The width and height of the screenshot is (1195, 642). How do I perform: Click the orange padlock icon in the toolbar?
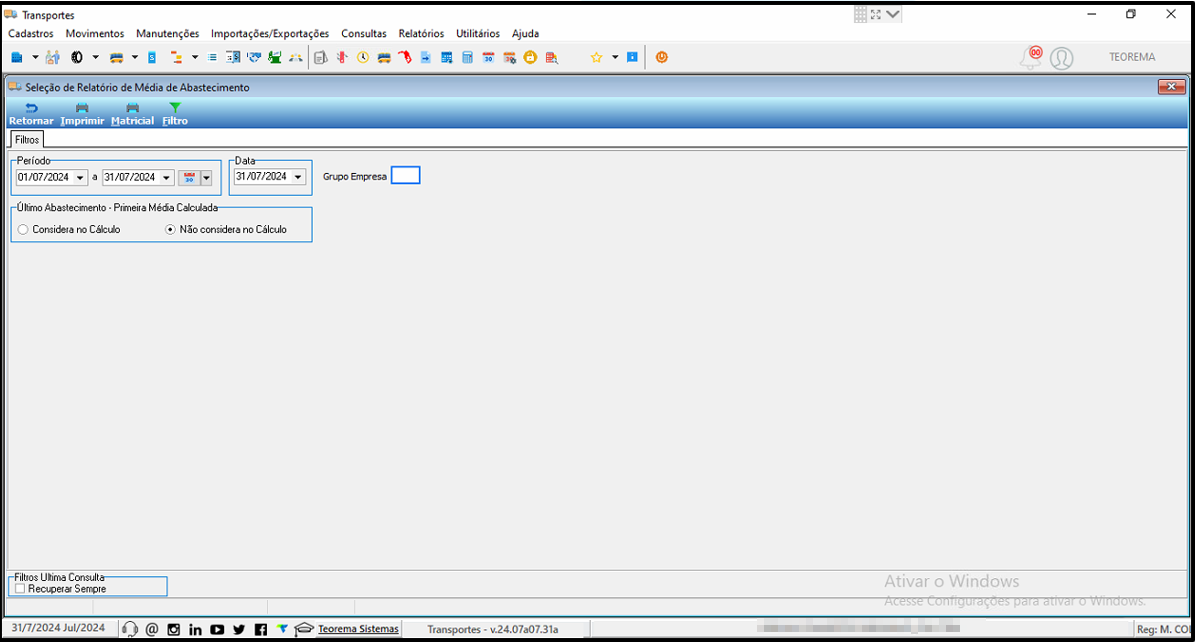(x=530, y=57)
